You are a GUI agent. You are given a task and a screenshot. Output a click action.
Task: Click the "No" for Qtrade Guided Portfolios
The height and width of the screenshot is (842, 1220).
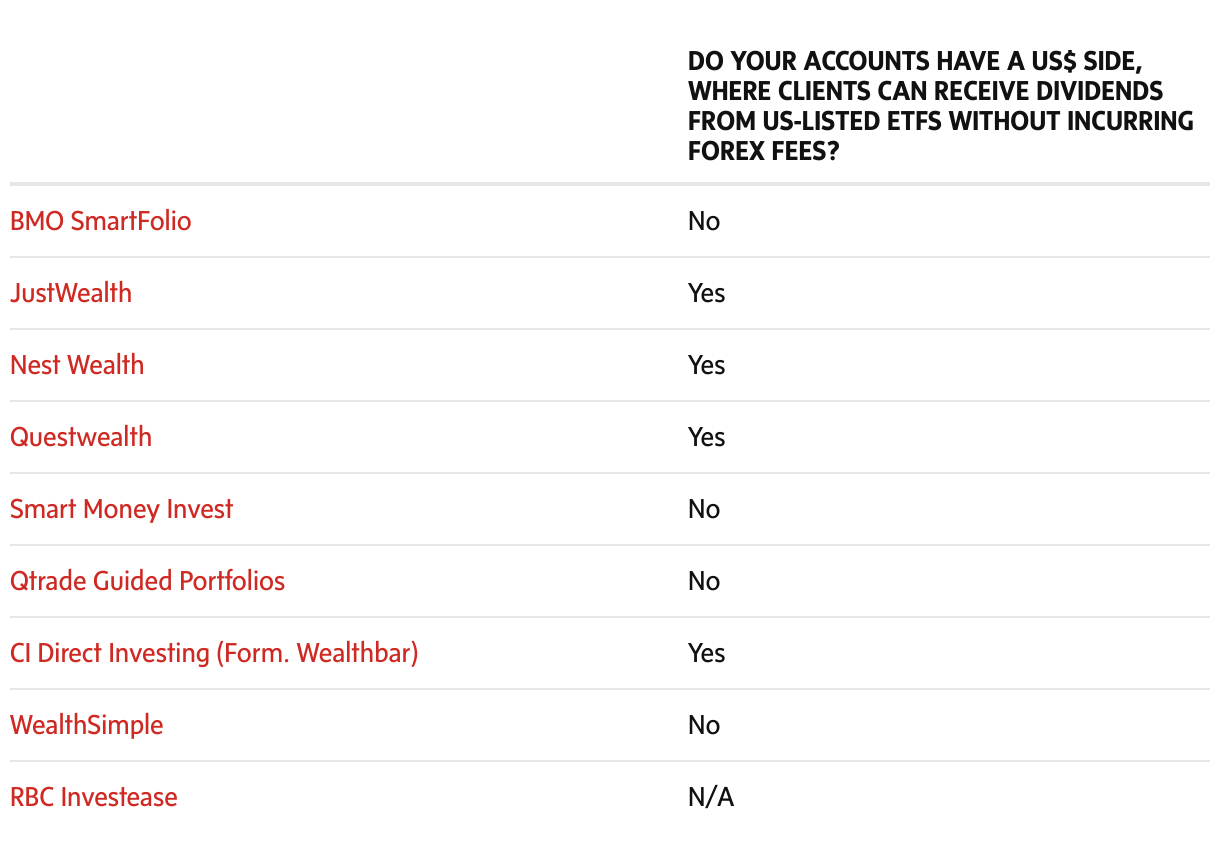click(704, 581)
